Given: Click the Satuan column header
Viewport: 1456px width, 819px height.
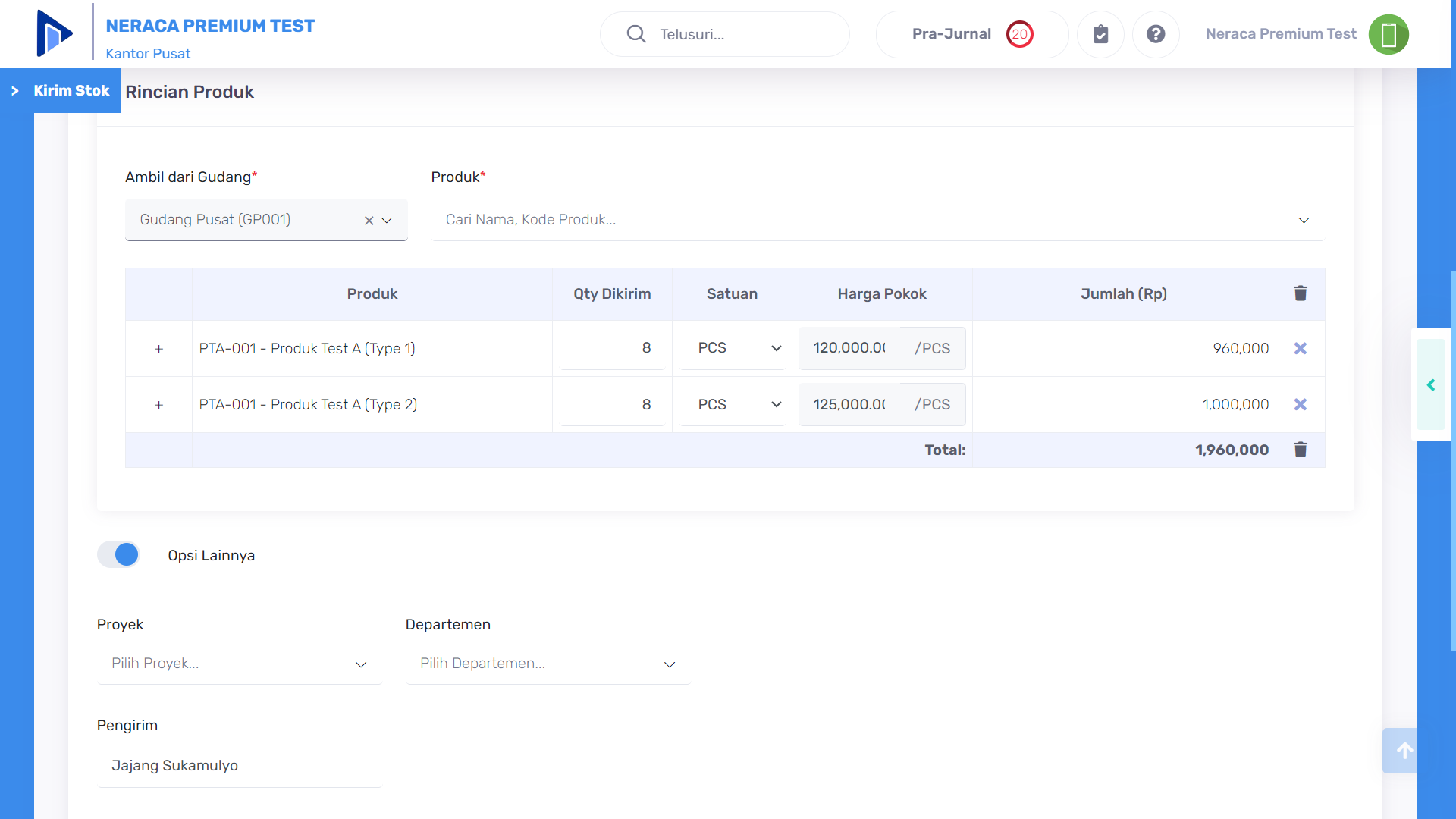Looking at the screenshot, I should point(732,294).
